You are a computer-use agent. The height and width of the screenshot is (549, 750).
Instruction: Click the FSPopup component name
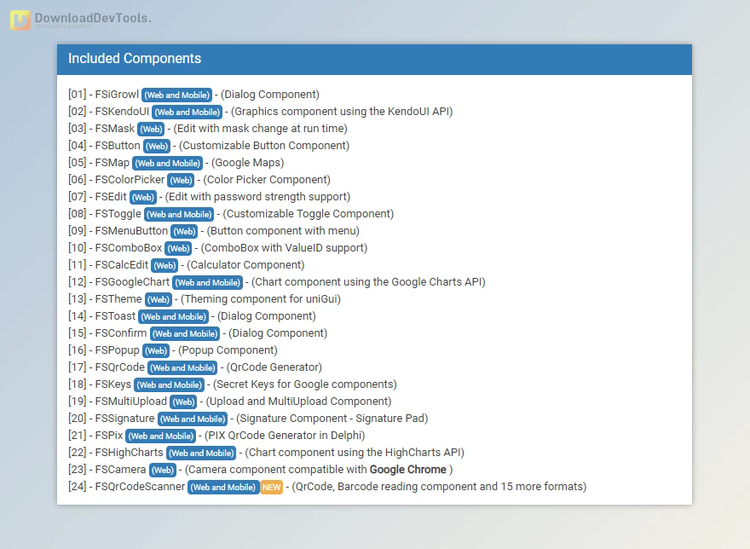[x=117, y=350]
